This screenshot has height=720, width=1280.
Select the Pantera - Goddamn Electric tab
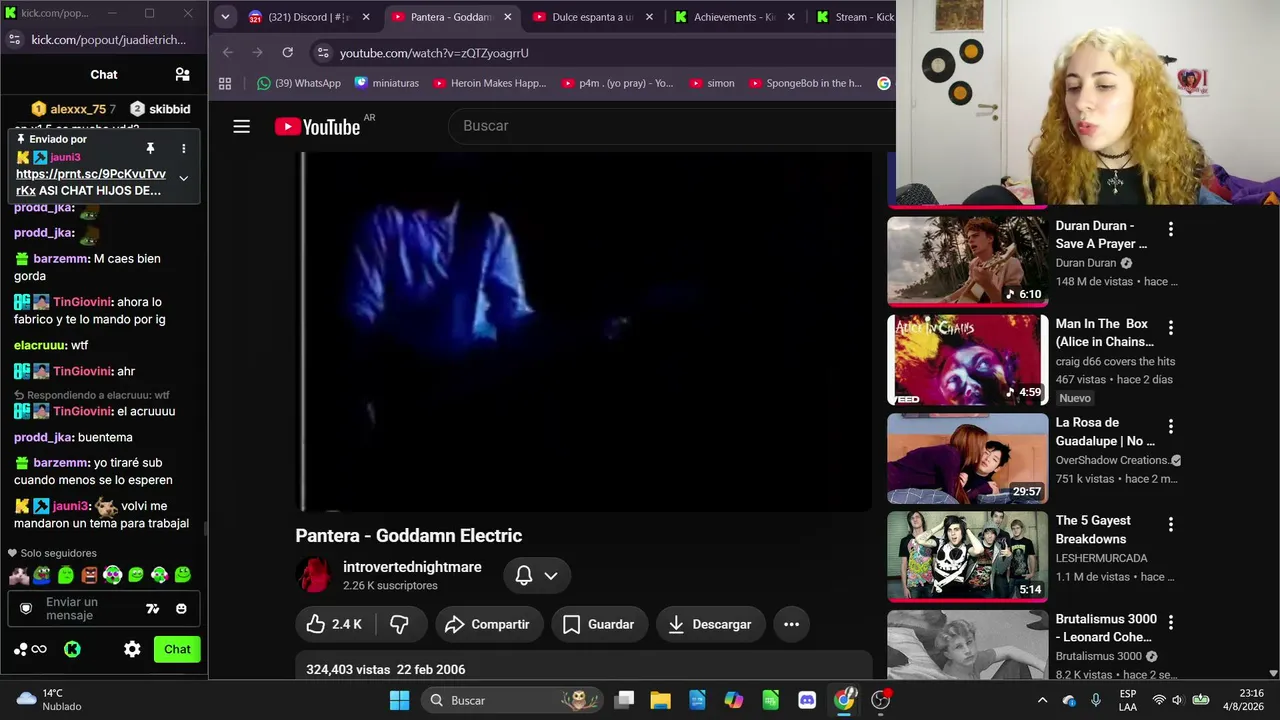point(451,17)
